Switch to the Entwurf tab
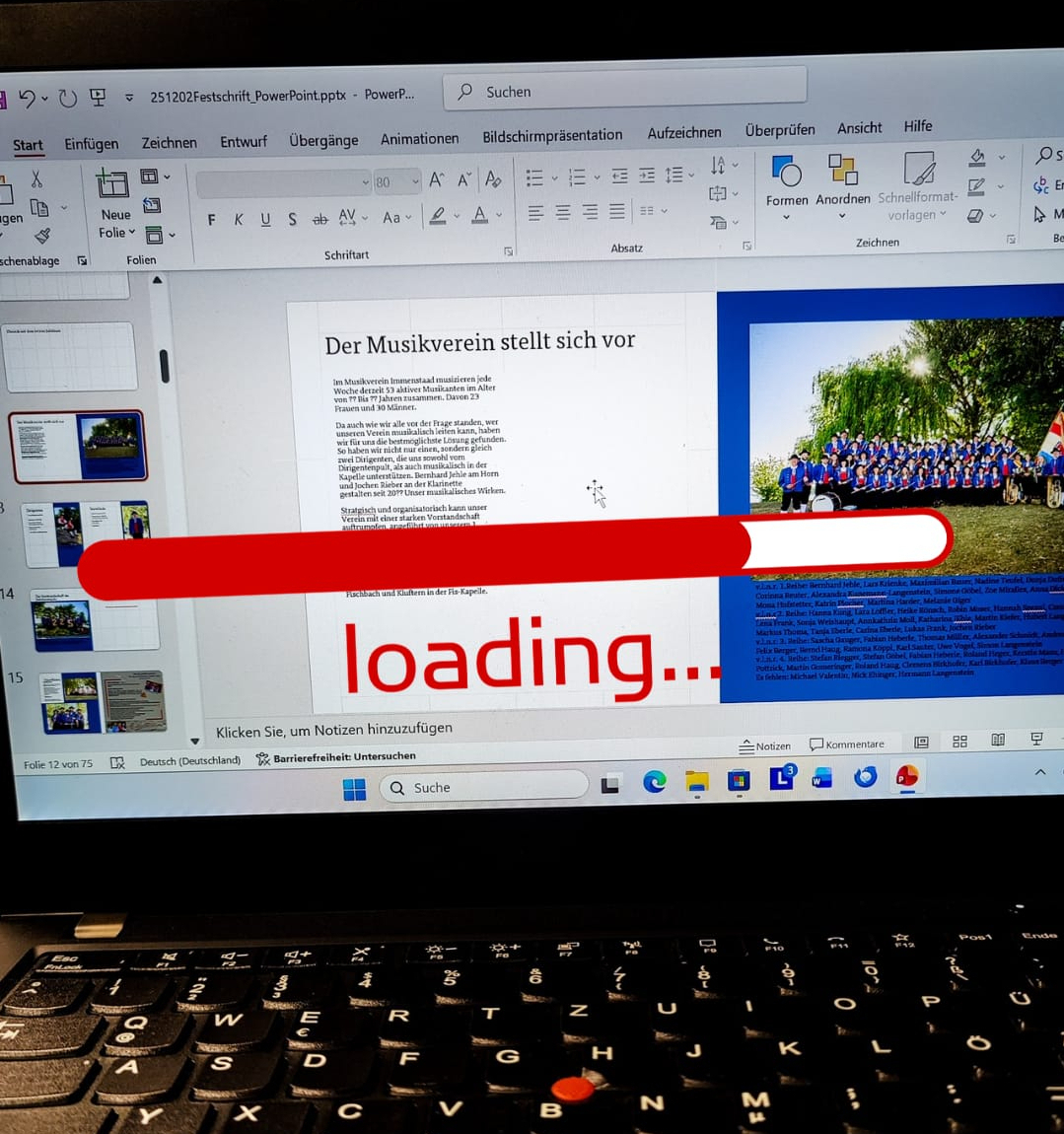This screenshot has height=1134, width=1064. click(x=244, y=142)
